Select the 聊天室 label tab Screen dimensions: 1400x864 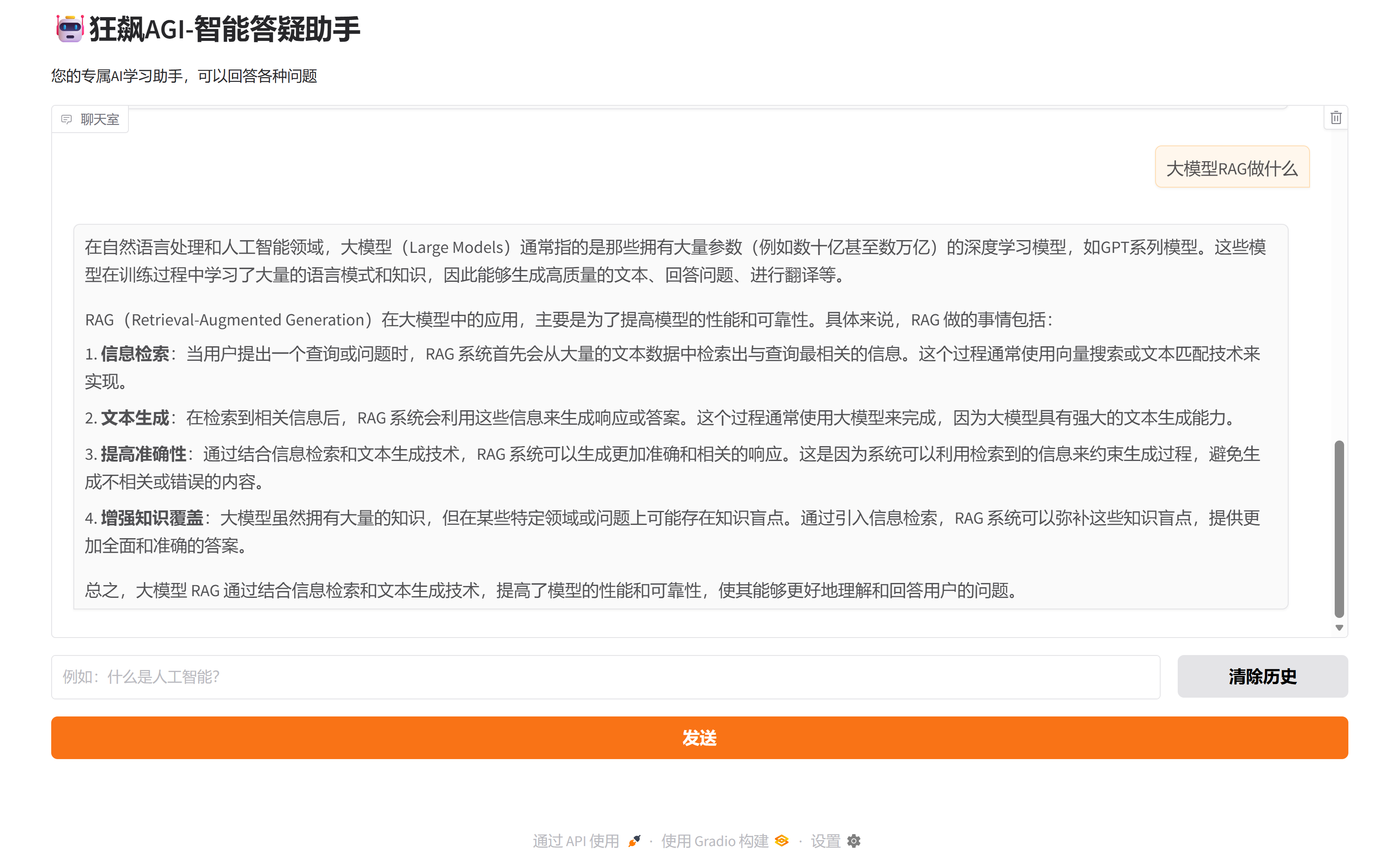(99, 119)
